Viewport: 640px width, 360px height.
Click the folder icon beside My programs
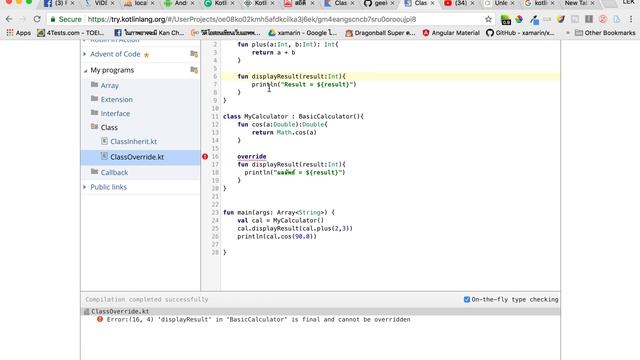point(194,70)
